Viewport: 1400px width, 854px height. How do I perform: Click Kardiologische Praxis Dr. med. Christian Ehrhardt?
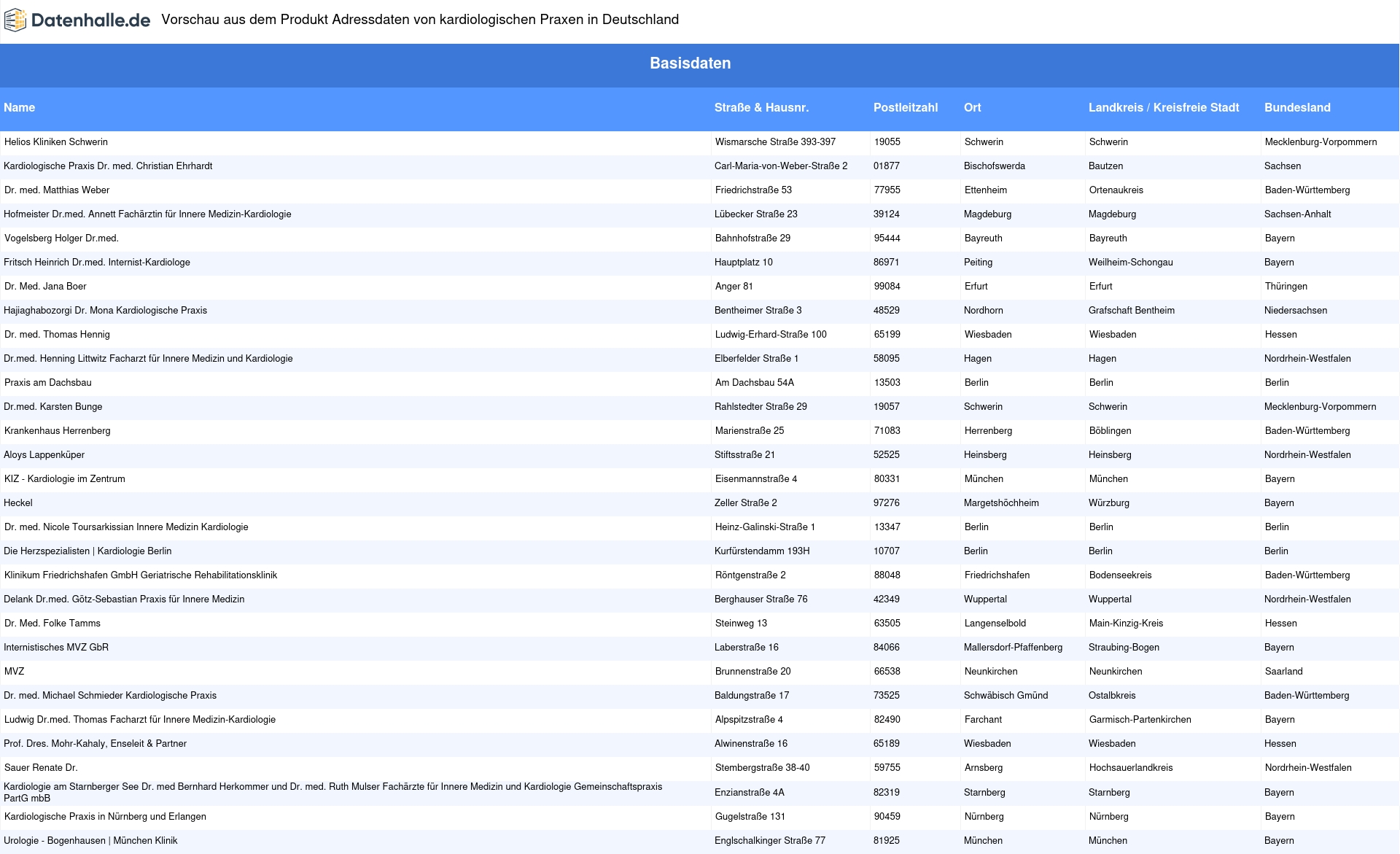pyautogui.click(x=108, y=166)
